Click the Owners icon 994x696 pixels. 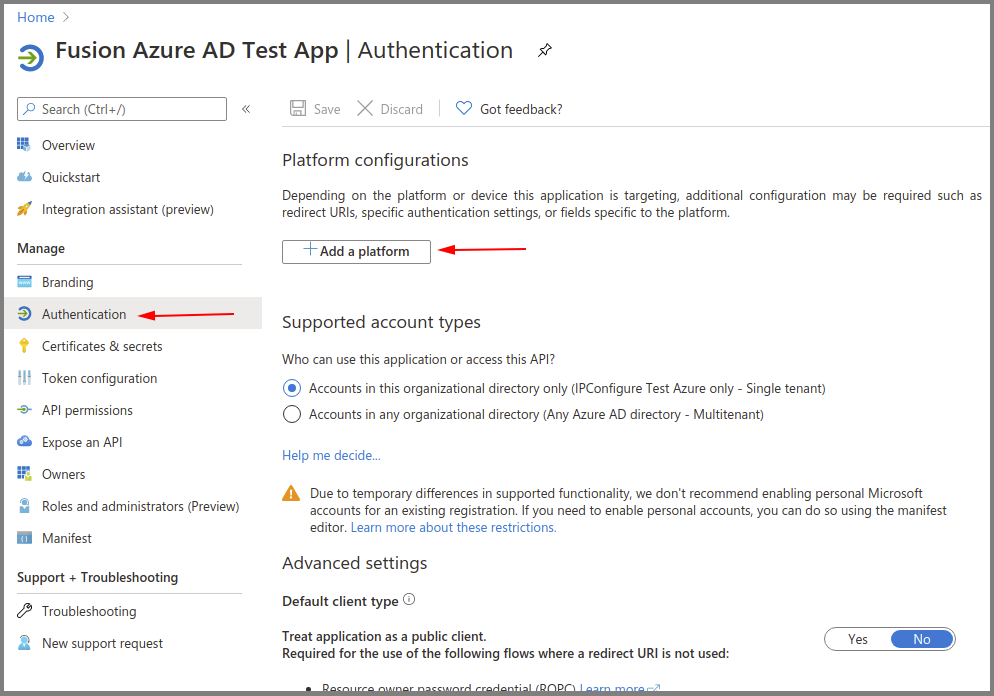[x=24, y=474]
